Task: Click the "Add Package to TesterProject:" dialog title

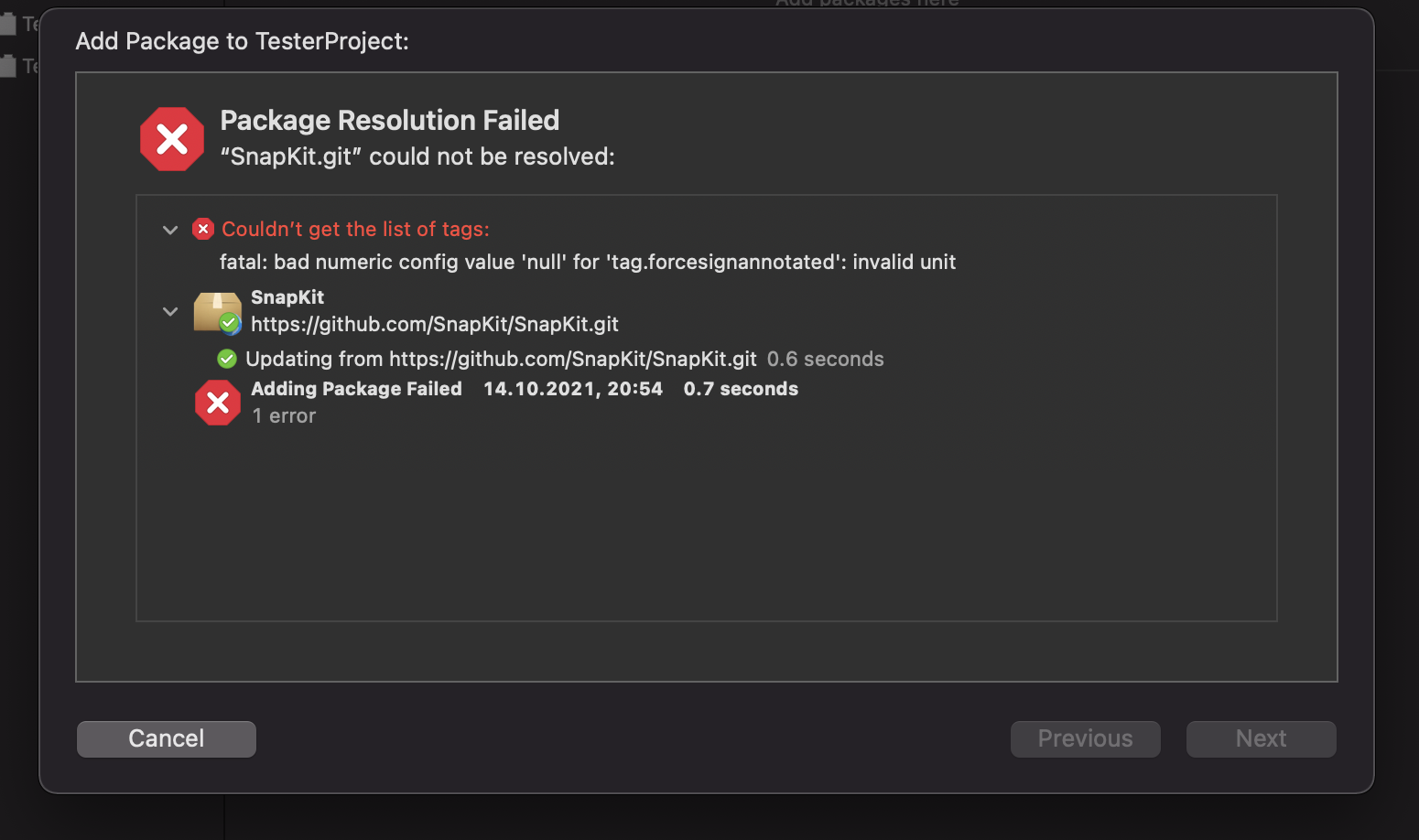Action: (243, 41)
